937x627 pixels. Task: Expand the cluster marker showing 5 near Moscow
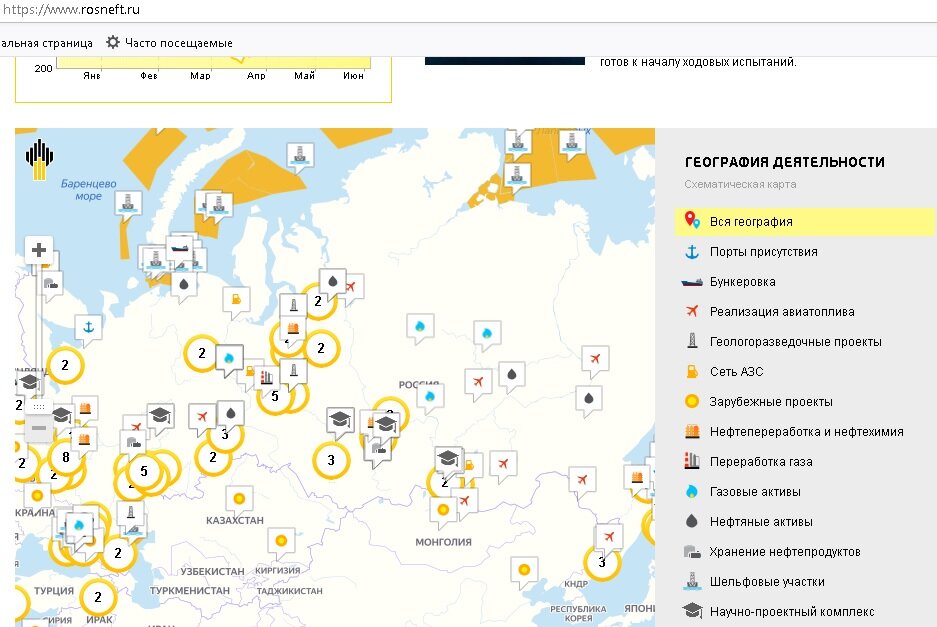click(x=273, y=396)
